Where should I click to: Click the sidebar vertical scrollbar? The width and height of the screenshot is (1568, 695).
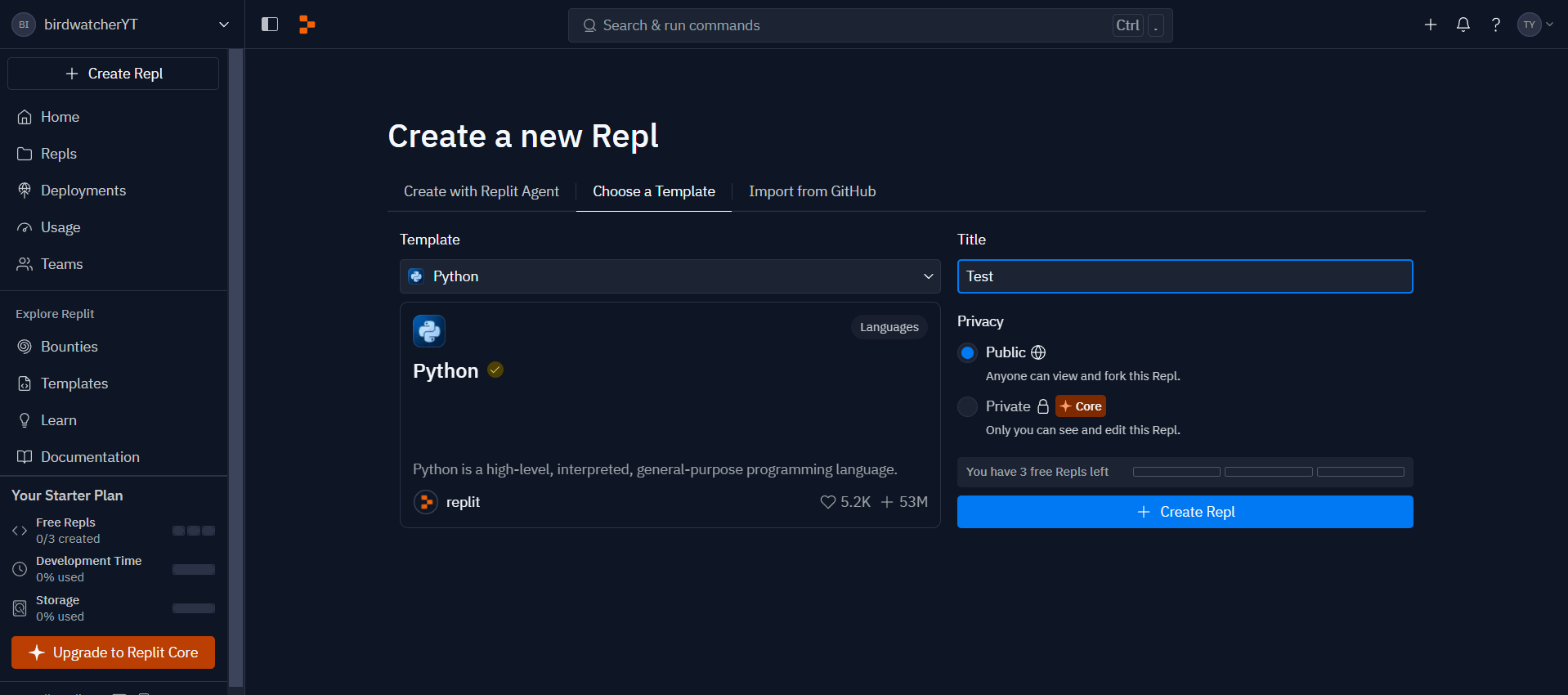pos(235,368)
